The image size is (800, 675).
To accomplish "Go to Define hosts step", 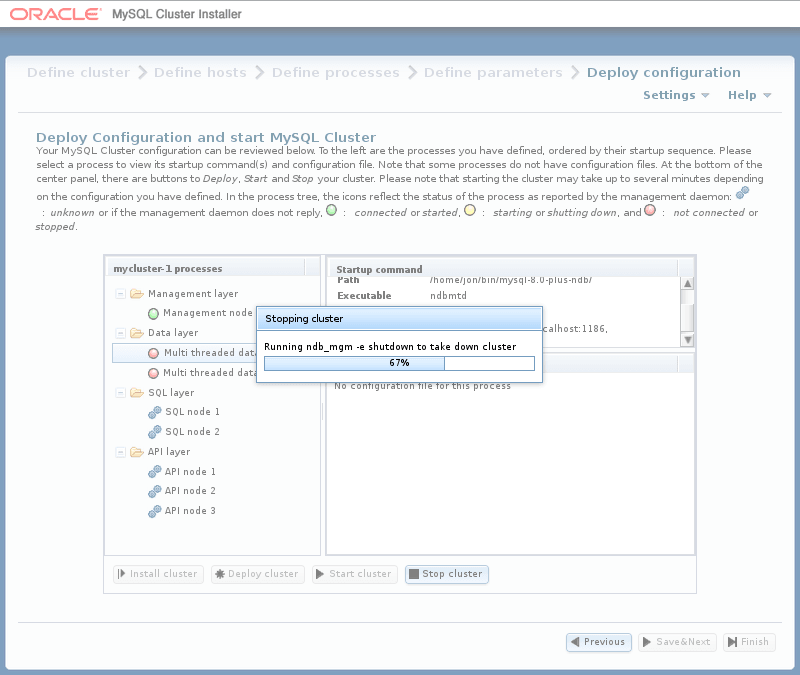I will [200, 72].
